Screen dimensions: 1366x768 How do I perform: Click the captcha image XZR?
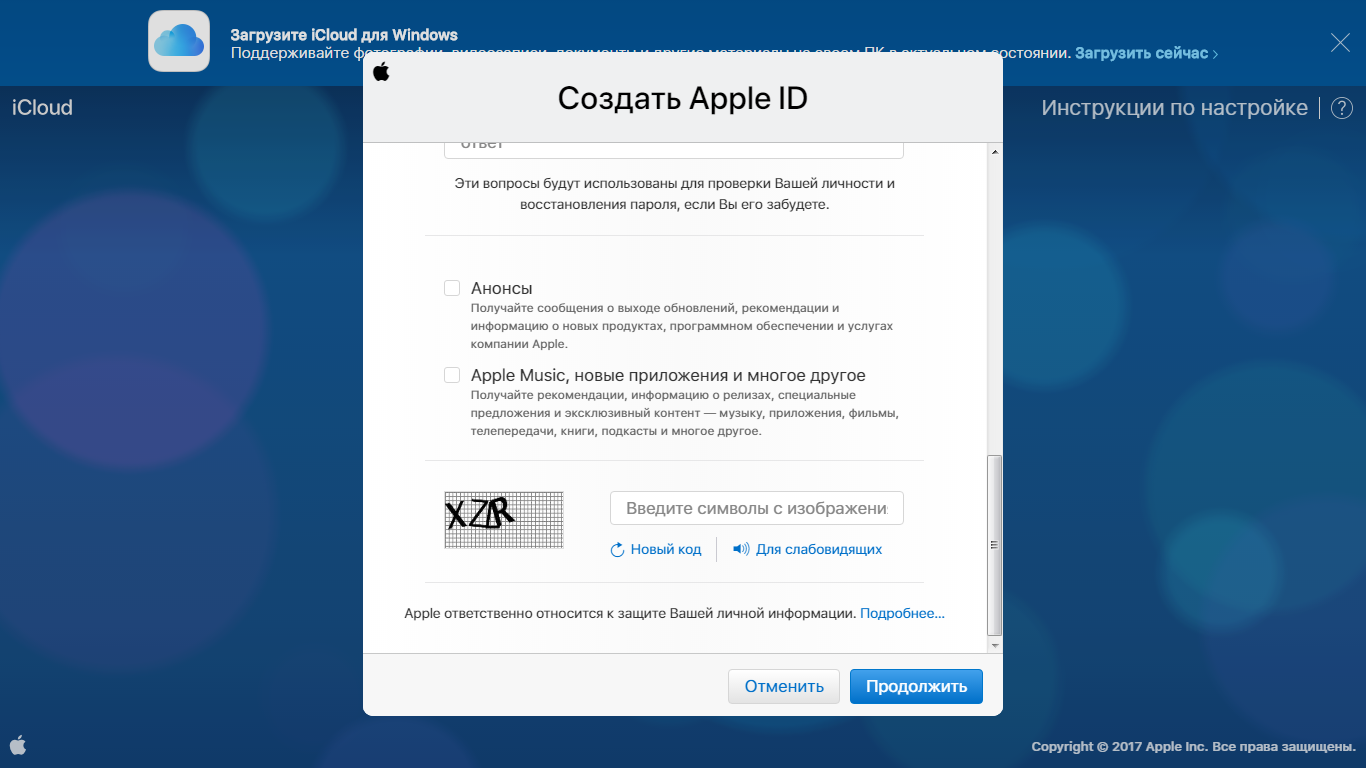(504, 520)
